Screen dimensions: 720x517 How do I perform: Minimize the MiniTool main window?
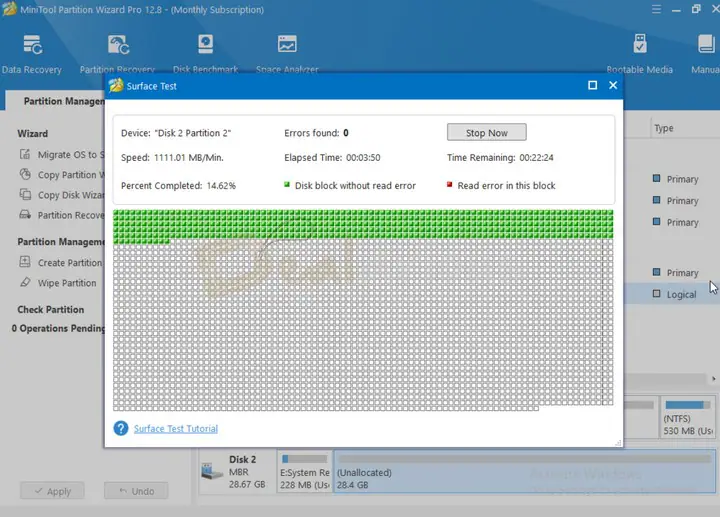[x=676, y=10]
